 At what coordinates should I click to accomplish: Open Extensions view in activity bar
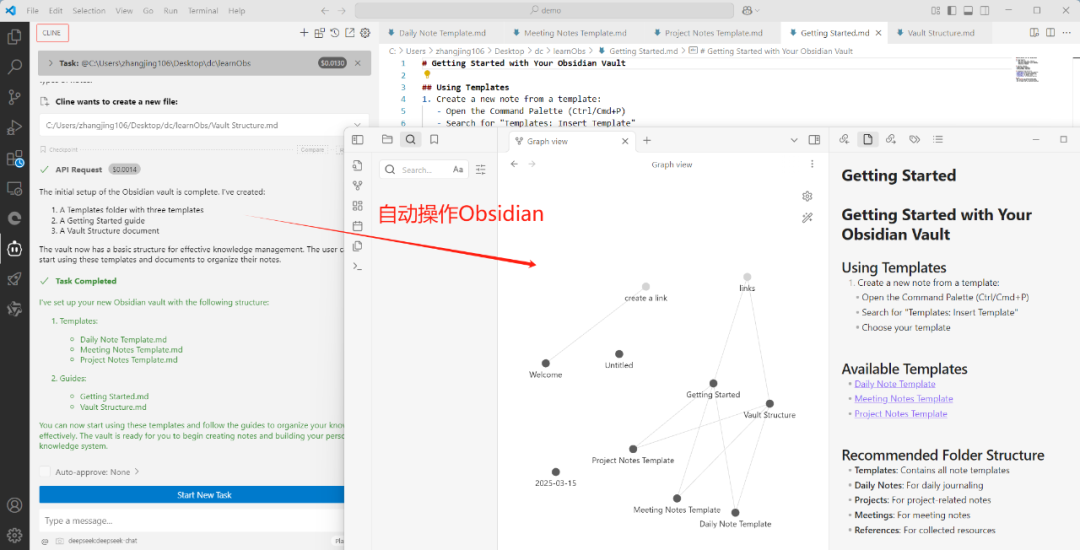14,158
